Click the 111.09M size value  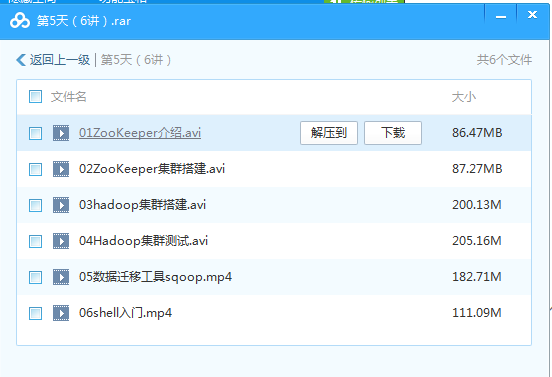point(477,313)
